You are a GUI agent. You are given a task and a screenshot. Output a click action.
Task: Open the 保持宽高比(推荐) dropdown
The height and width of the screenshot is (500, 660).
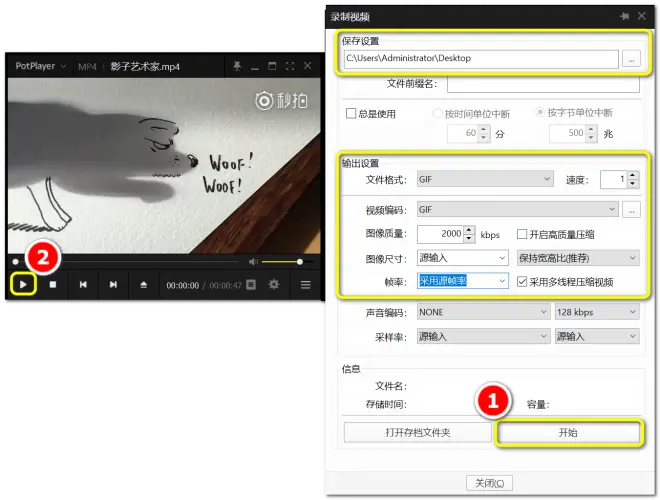pos(578,258)
